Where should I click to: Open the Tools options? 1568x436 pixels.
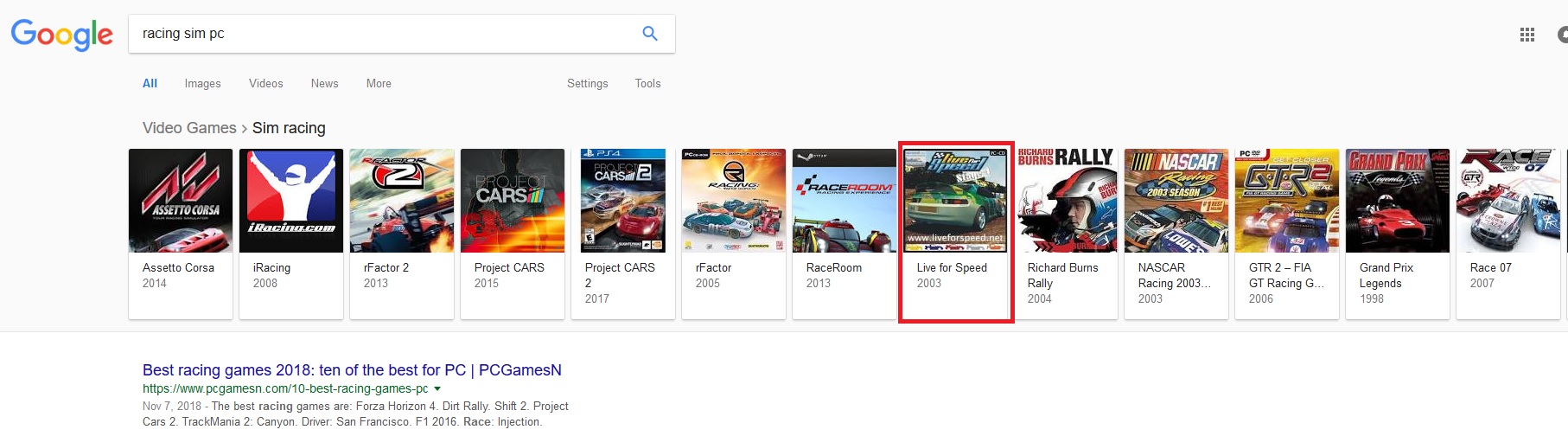[x=647, y=84]
